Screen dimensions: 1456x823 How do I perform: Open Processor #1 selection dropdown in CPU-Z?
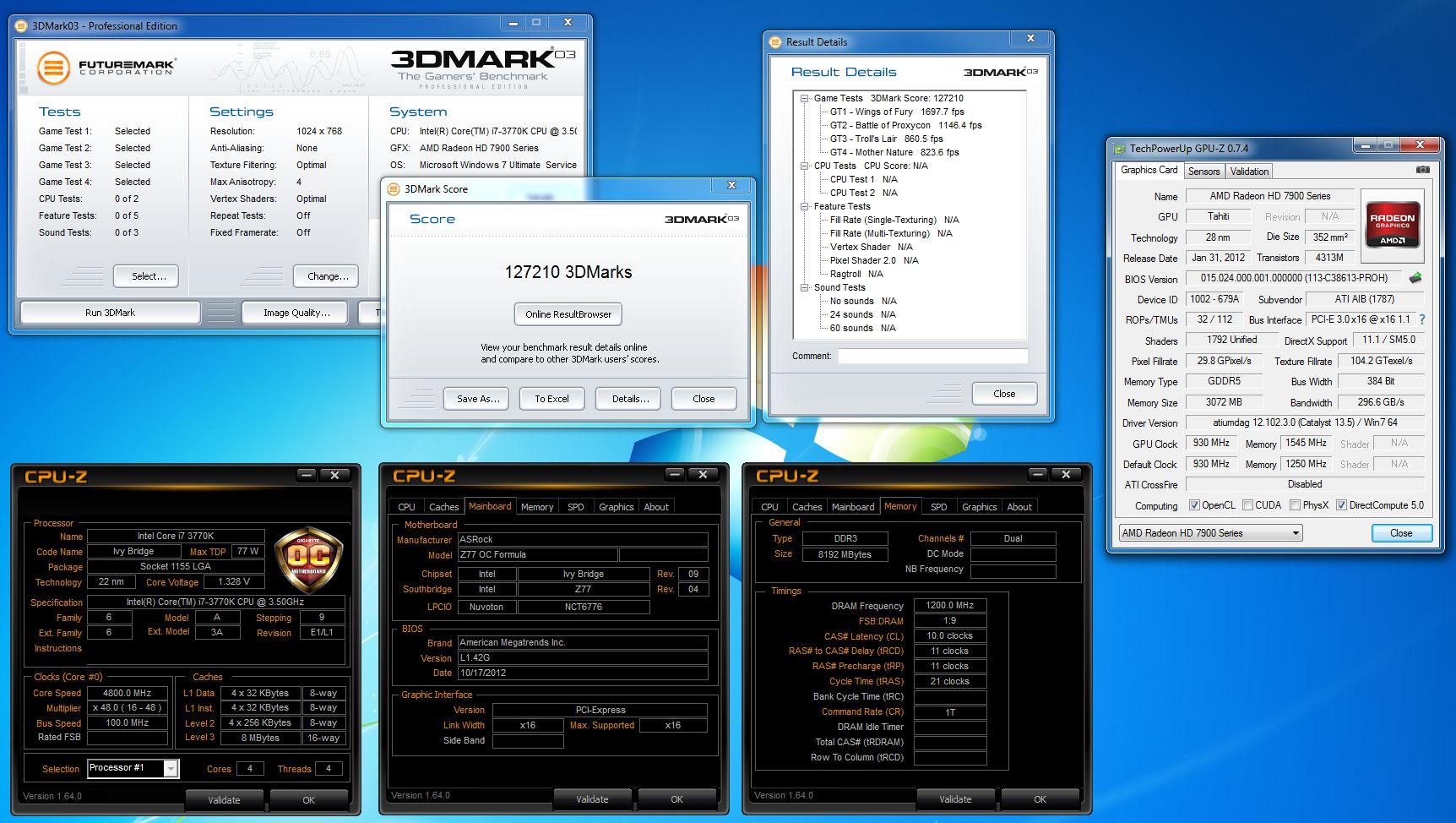[x=133, y=768]
